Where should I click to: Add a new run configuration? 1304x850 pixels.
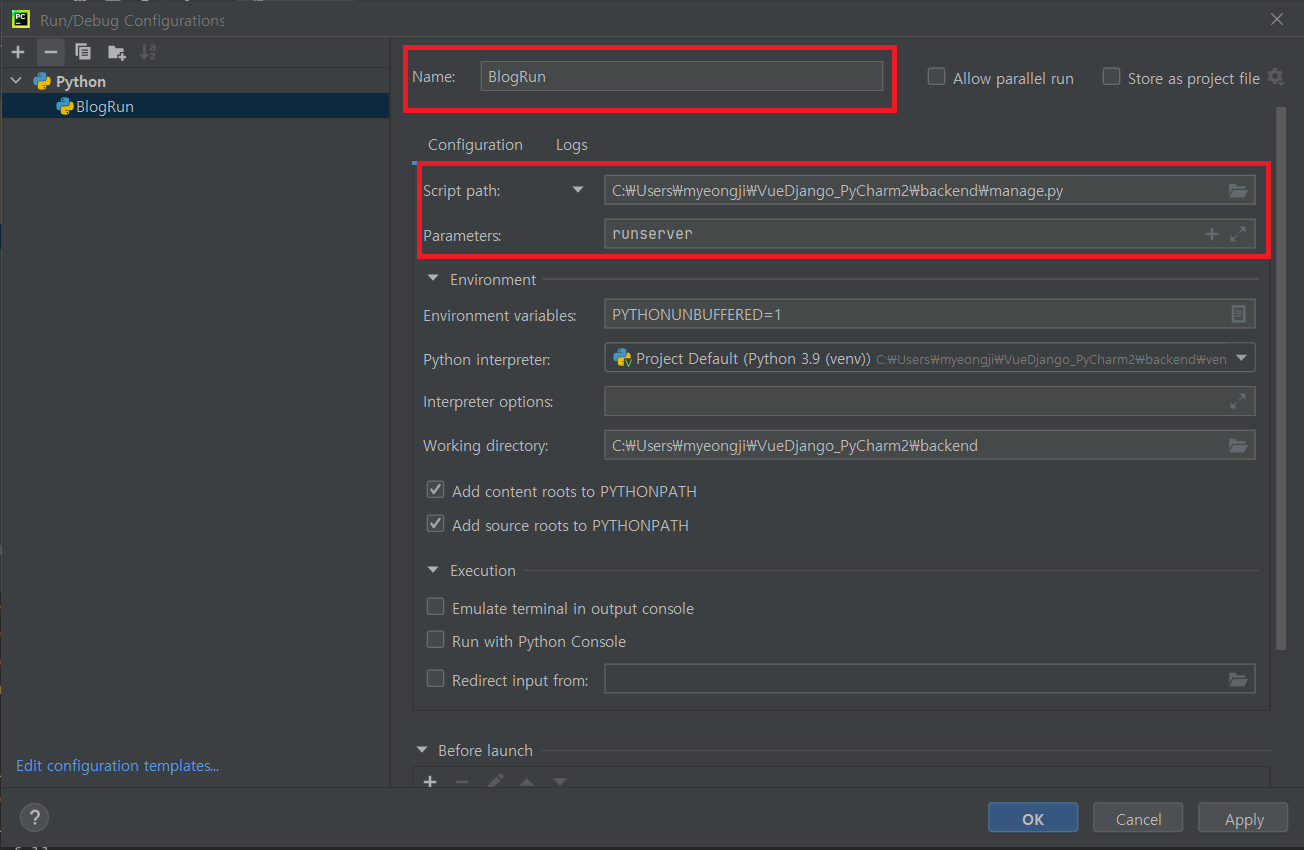coord(18,52)
